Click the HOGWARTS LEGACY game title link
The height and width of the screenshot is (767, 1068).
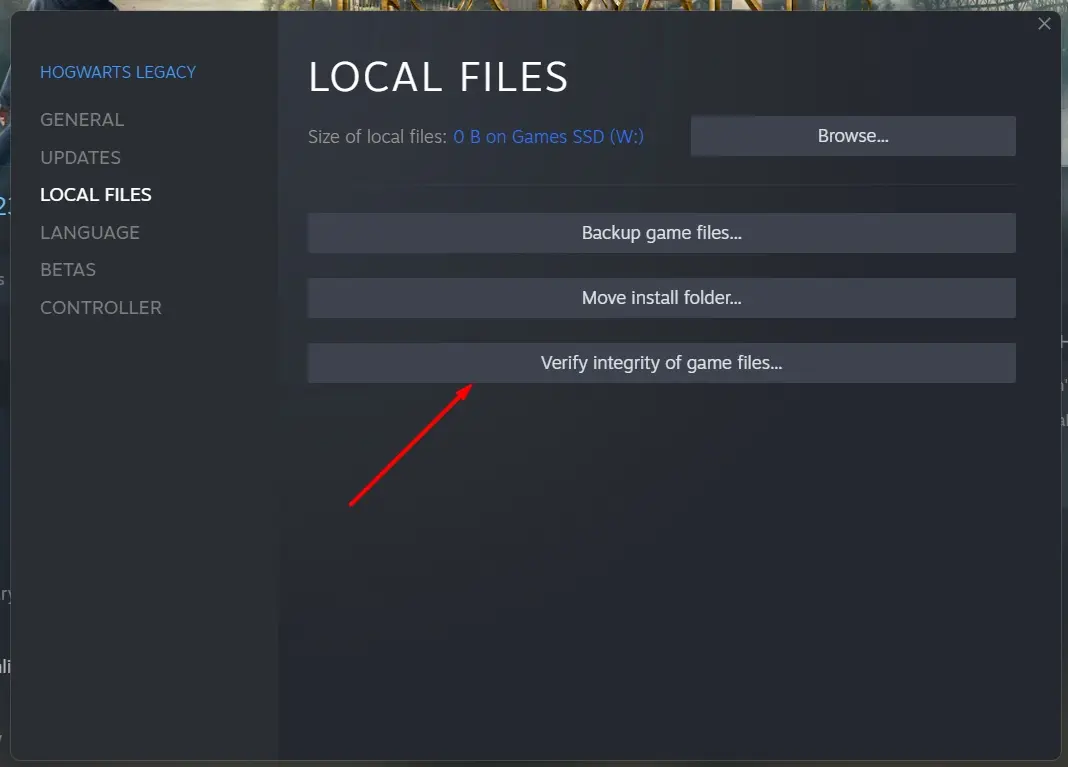point(118,71)
